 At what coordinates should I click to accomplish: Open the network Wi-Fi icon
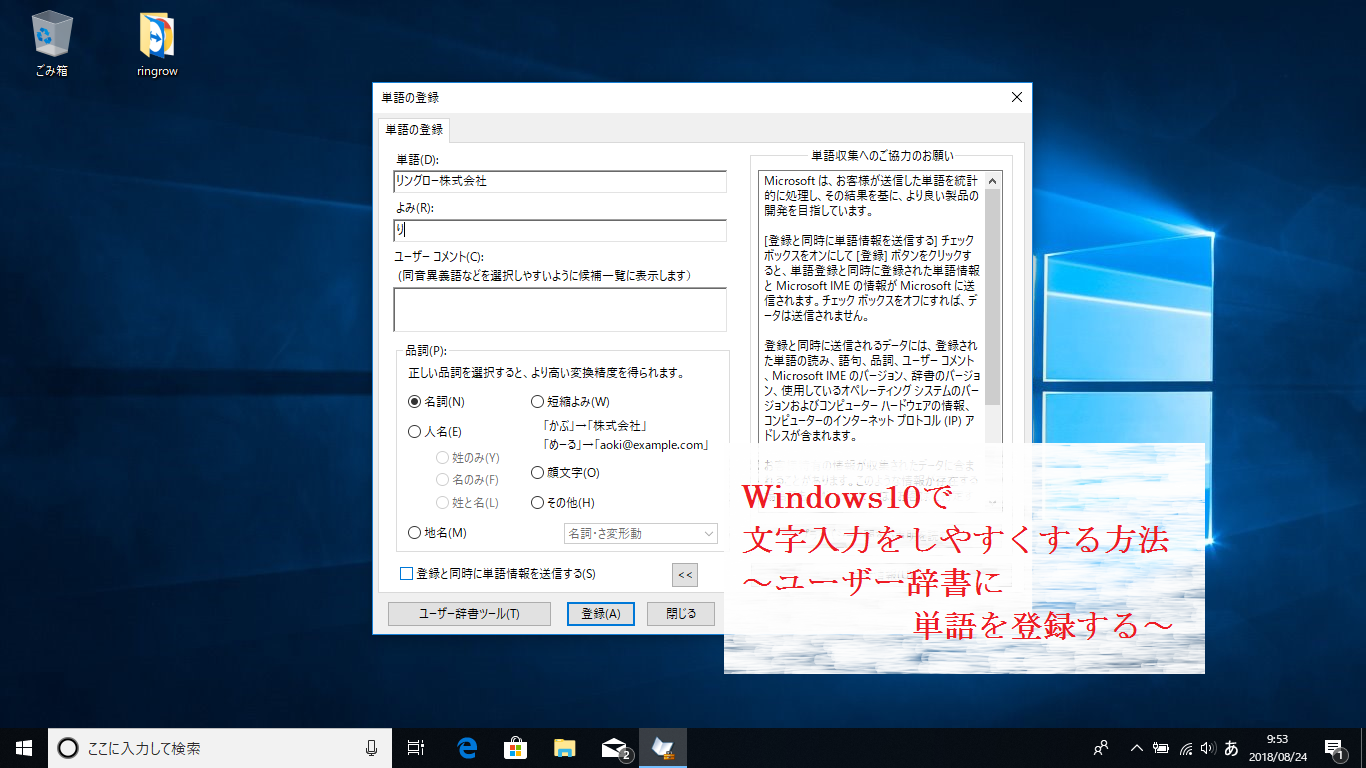coord(1186,747)
